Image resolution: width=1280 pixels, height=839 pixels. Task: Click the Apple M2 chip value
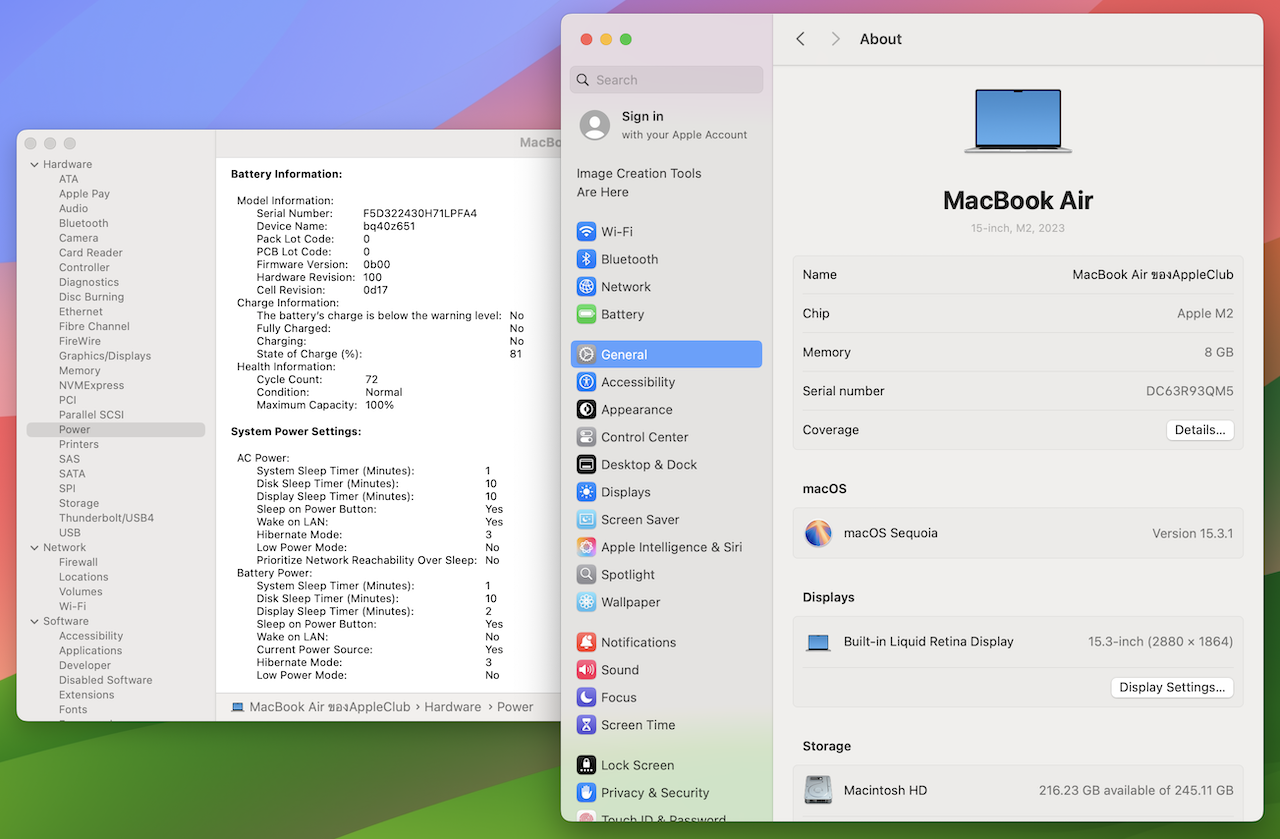pyautogui.click(x=1205, y=313)
